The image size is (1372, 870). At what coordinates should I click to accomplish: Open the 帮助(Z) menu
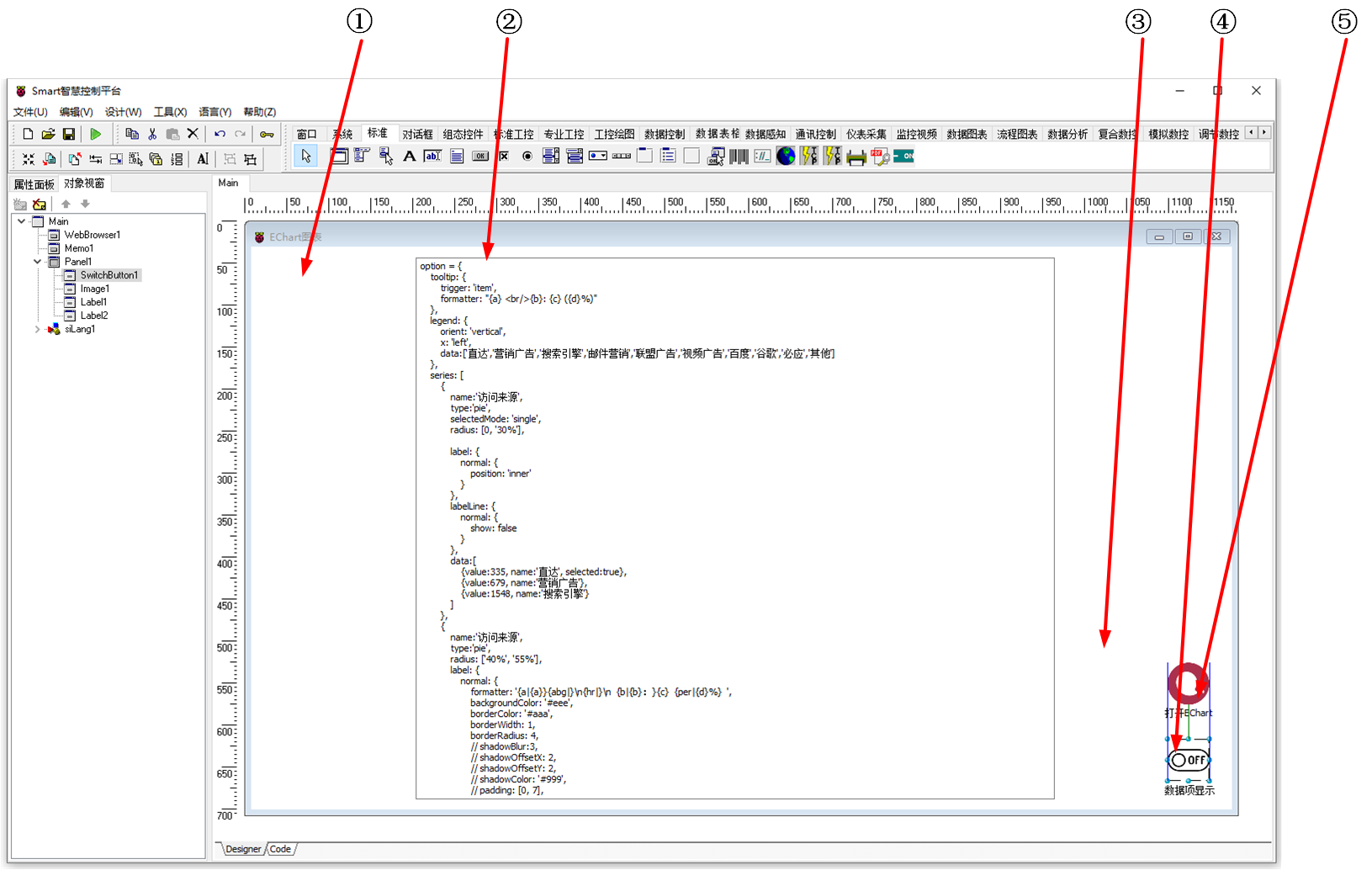click(x=260, y=112)
